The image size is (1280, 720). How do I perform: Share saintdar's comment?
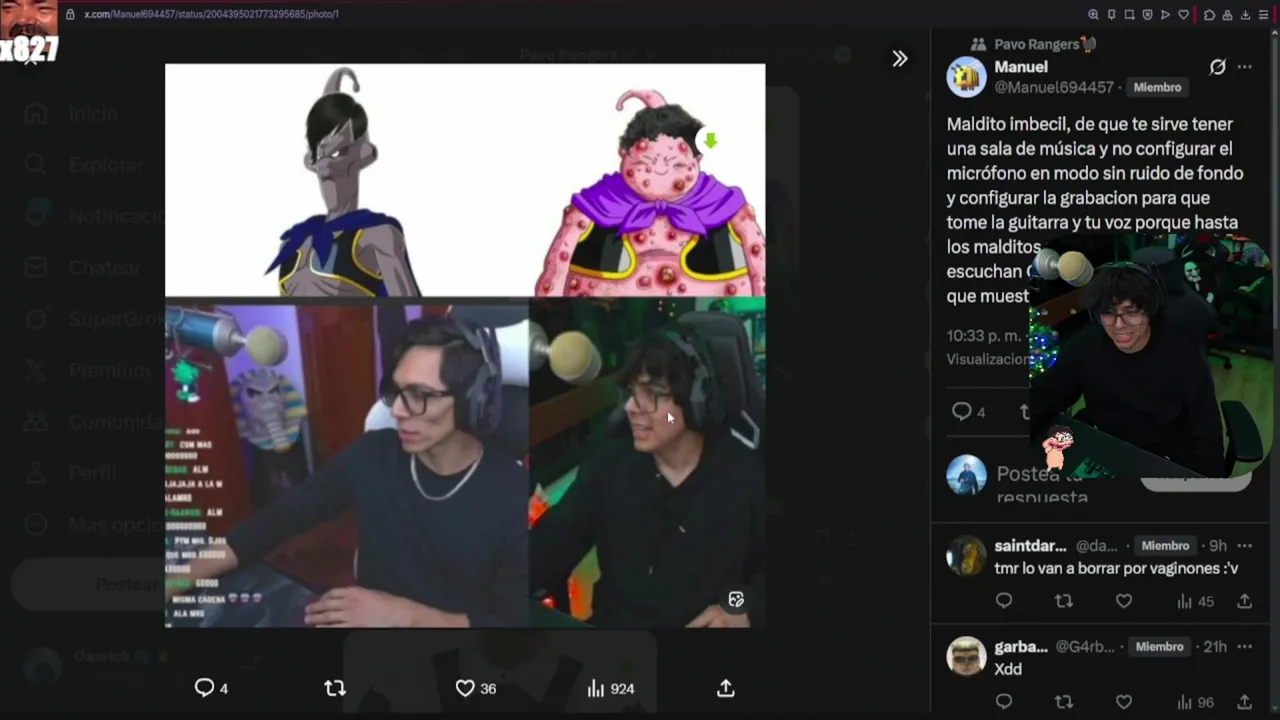click(x=1244, y=601)
